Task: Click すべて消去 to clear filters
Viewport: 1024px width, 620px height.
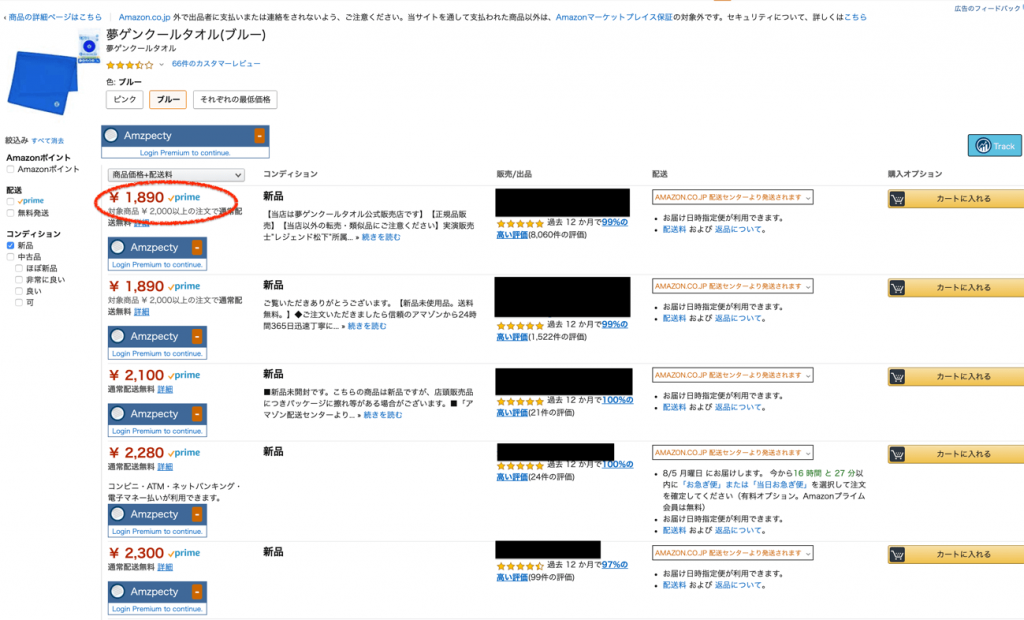Action: pos(48,140)
